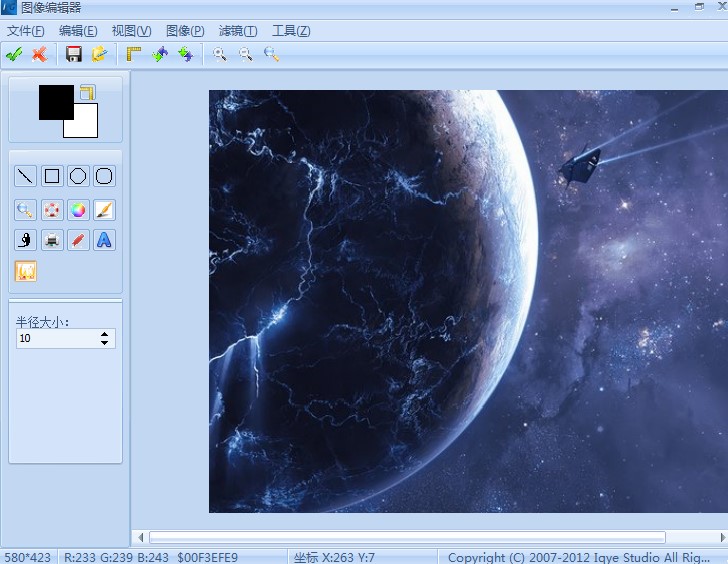The width and height of the screenshot is (728, 564).
Task: Click the floppy disk save icon
Action: point(73,54)
